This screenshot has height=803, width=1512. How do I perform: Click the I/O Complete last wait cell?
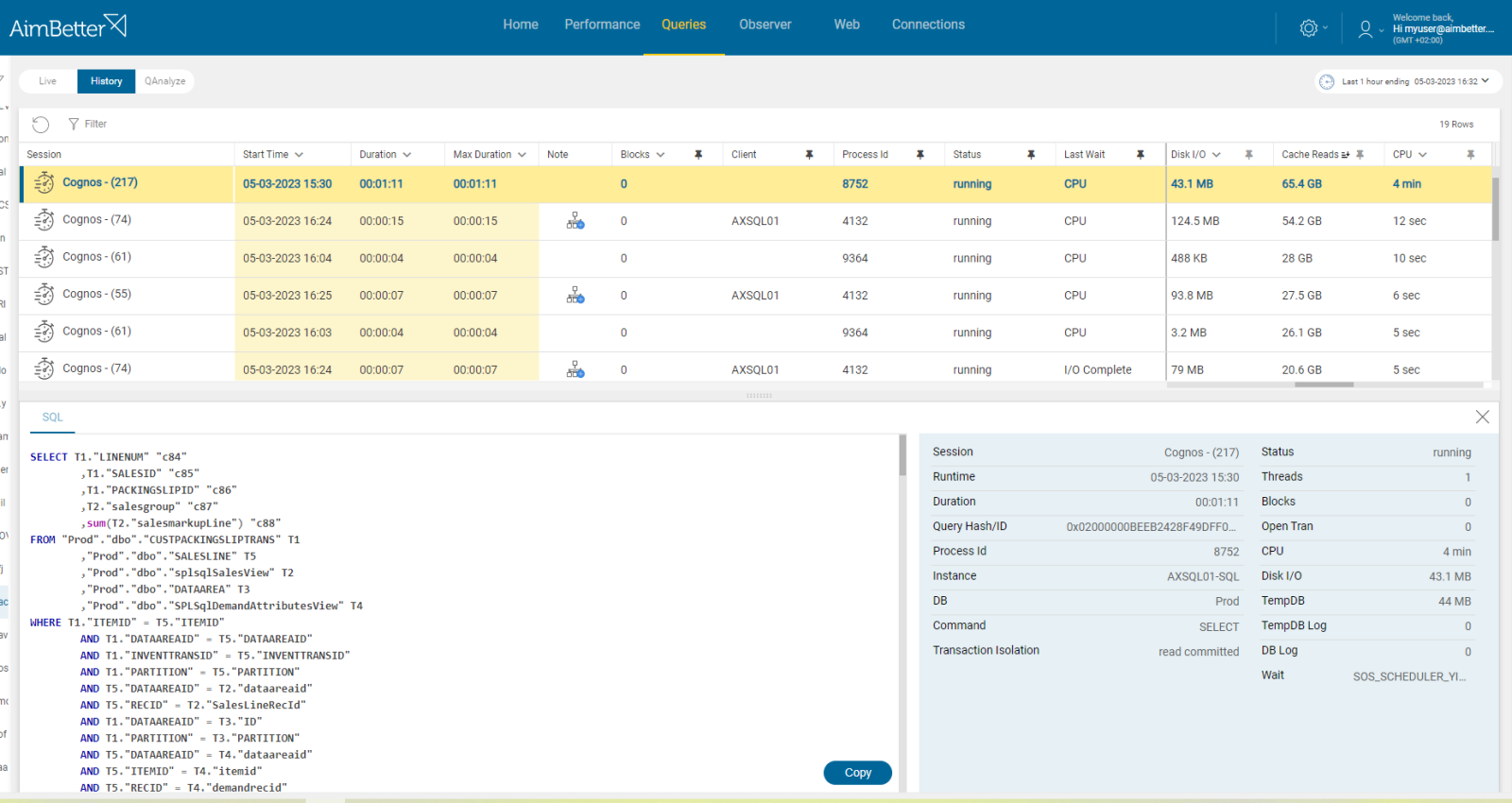1097,369
